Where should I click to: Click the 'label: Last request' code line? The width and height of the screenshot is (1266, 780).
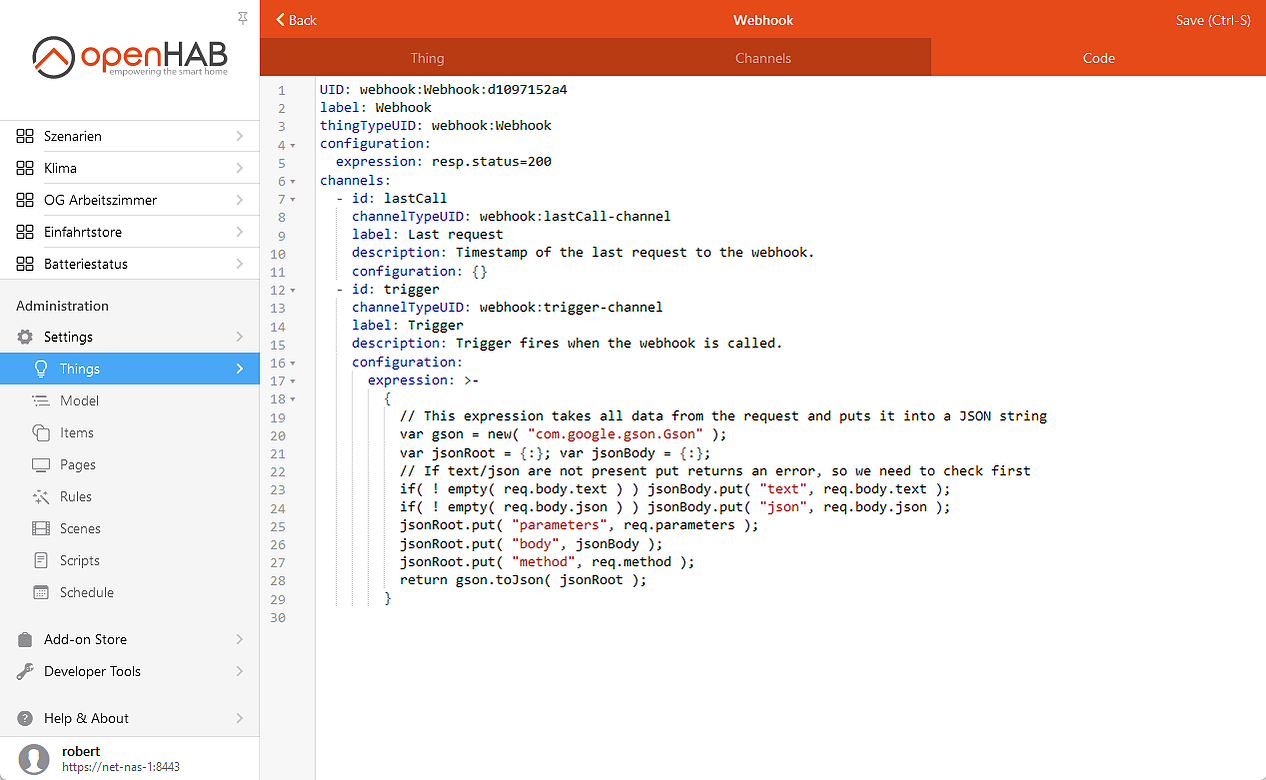pyautogui.click(x=428, y=235)
